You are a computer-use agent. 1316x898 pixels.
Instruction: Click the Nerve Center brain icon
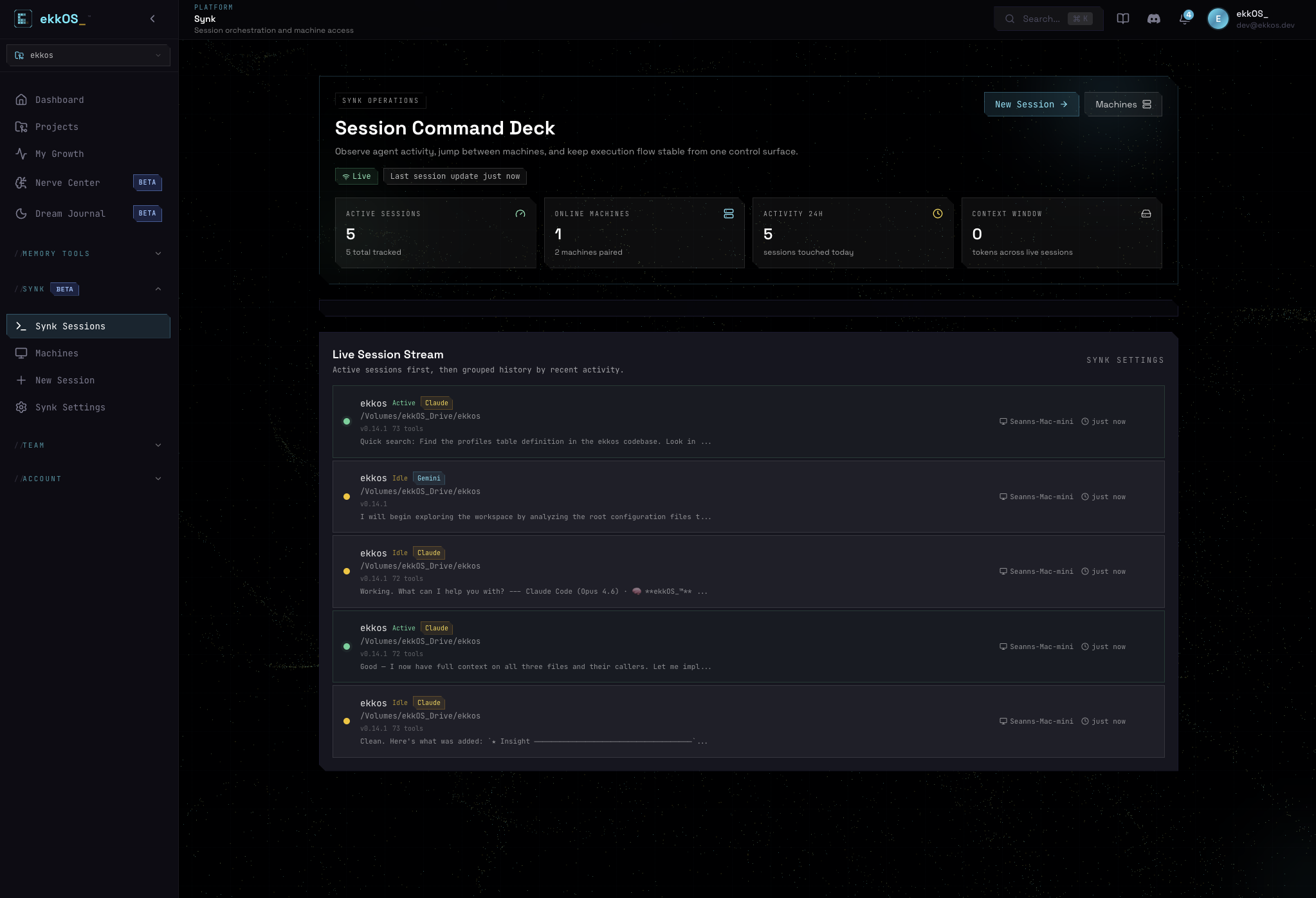tap(21, 183)
